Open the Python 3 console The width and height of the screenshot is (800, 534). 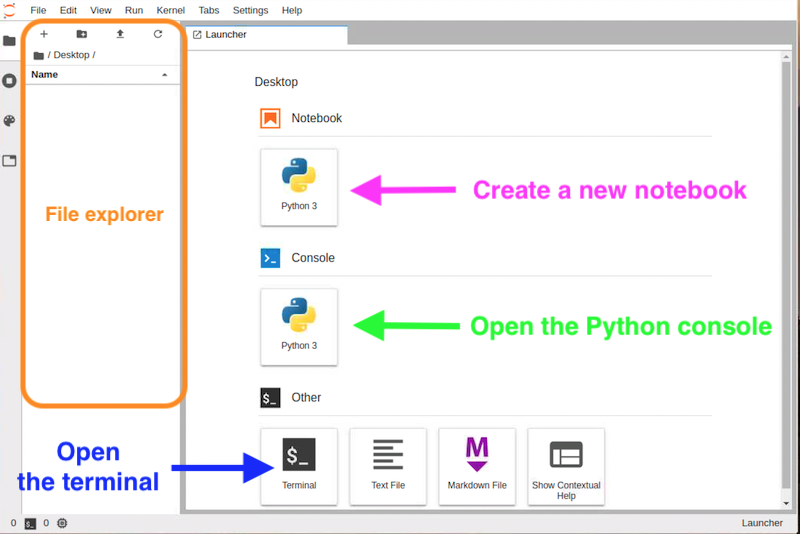point(299,327)
